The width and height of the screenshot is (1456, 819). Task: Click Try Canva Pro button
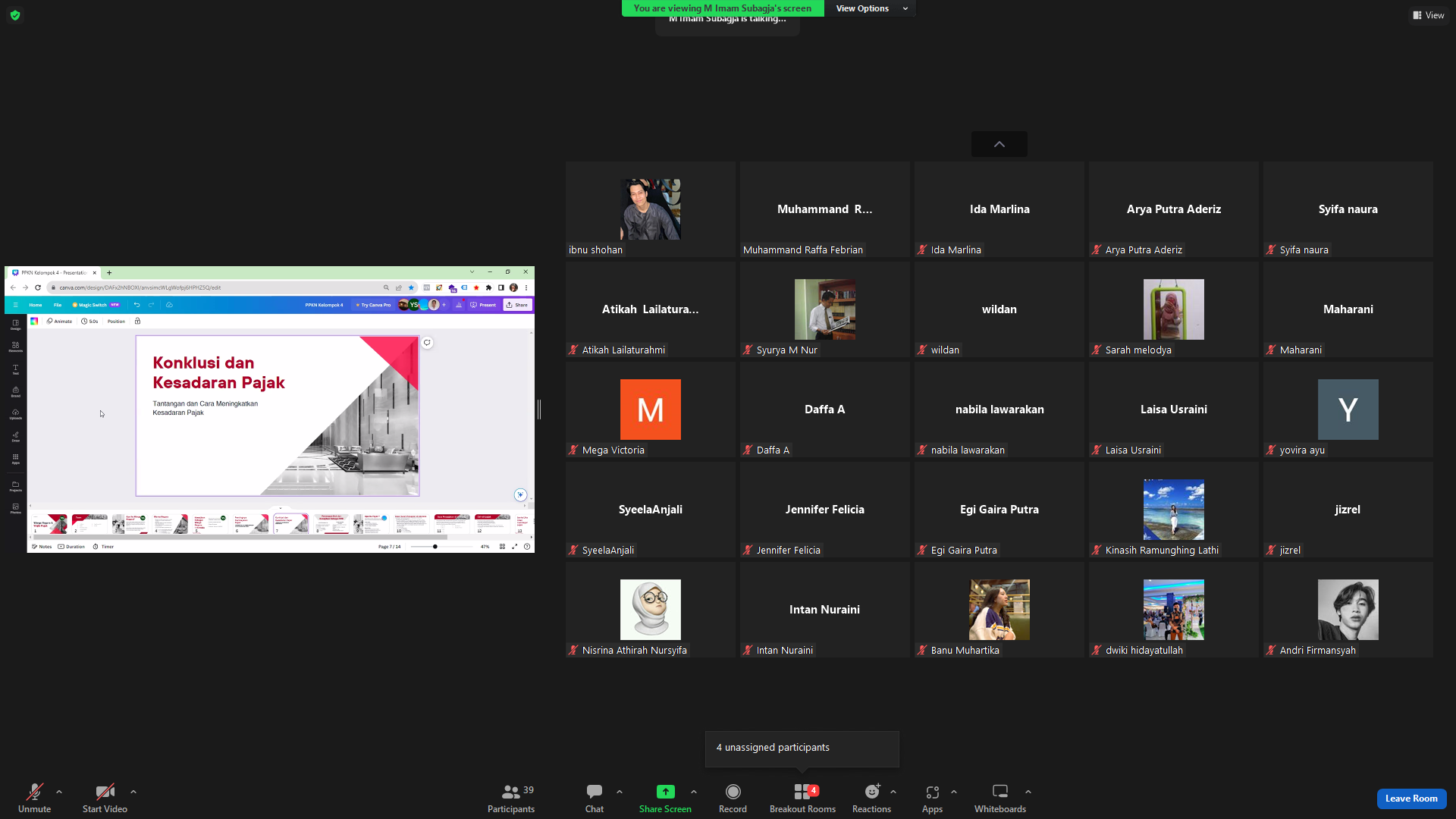[373, 305]
